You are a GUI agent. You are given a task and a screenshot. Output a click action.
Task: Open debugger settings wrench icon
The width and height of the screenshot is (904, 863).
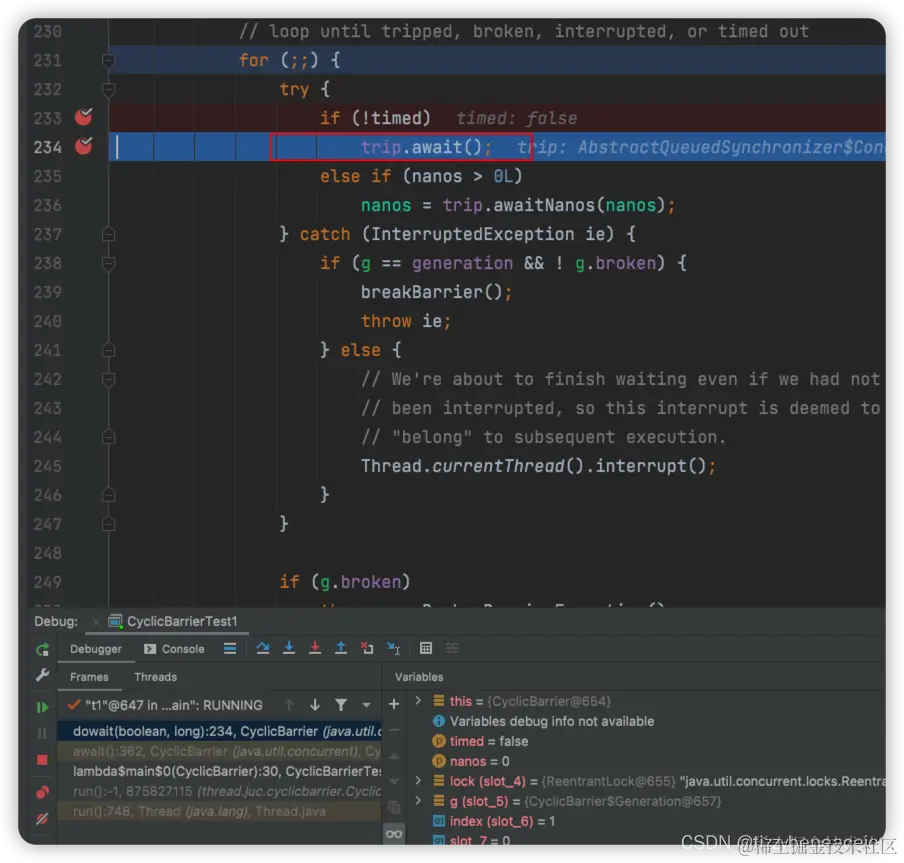click(42, 675)
